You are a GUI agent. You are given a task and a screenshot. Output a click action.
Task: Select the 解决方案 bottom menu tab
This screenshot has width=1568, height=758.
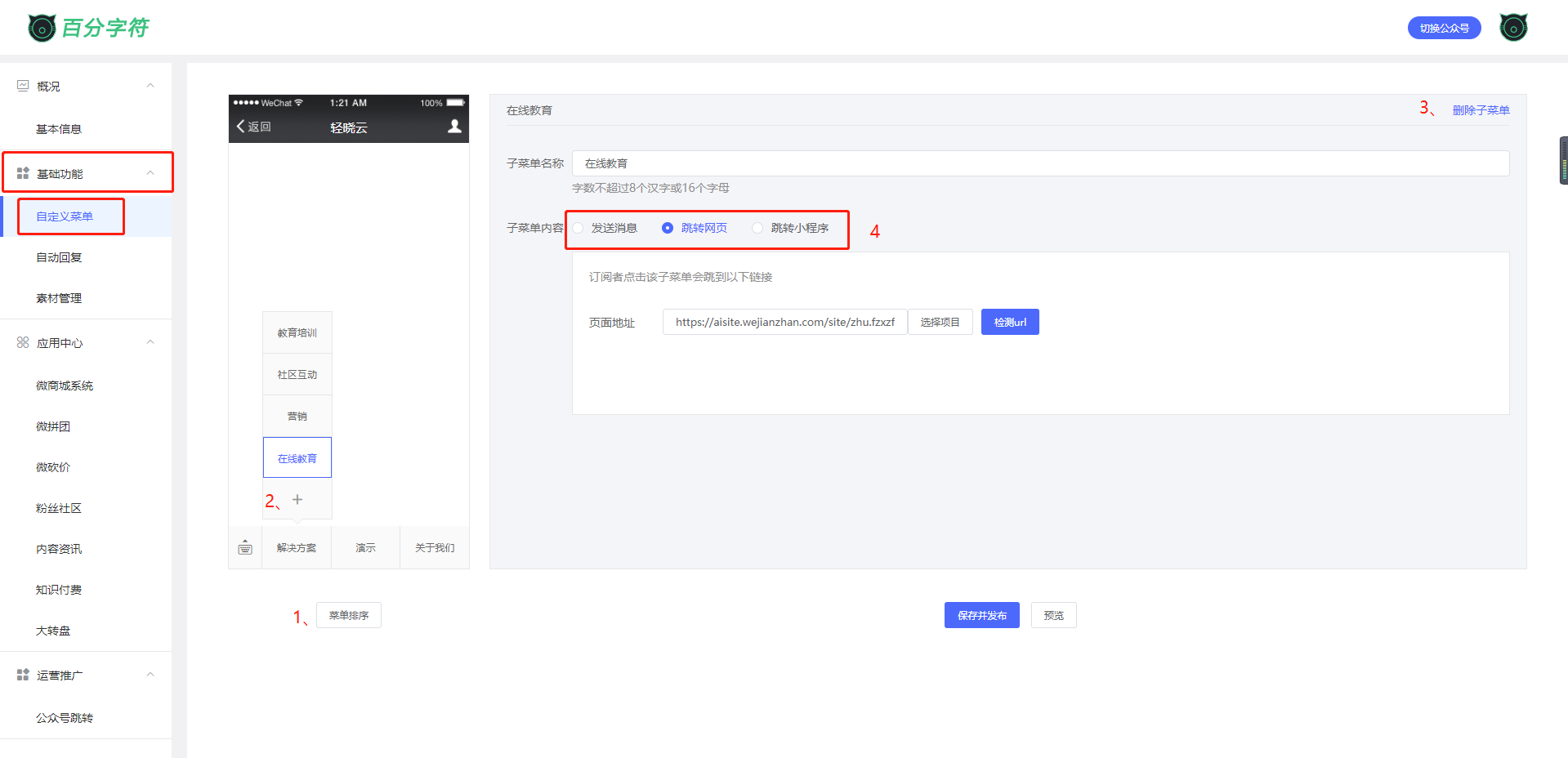coord(297,547)
